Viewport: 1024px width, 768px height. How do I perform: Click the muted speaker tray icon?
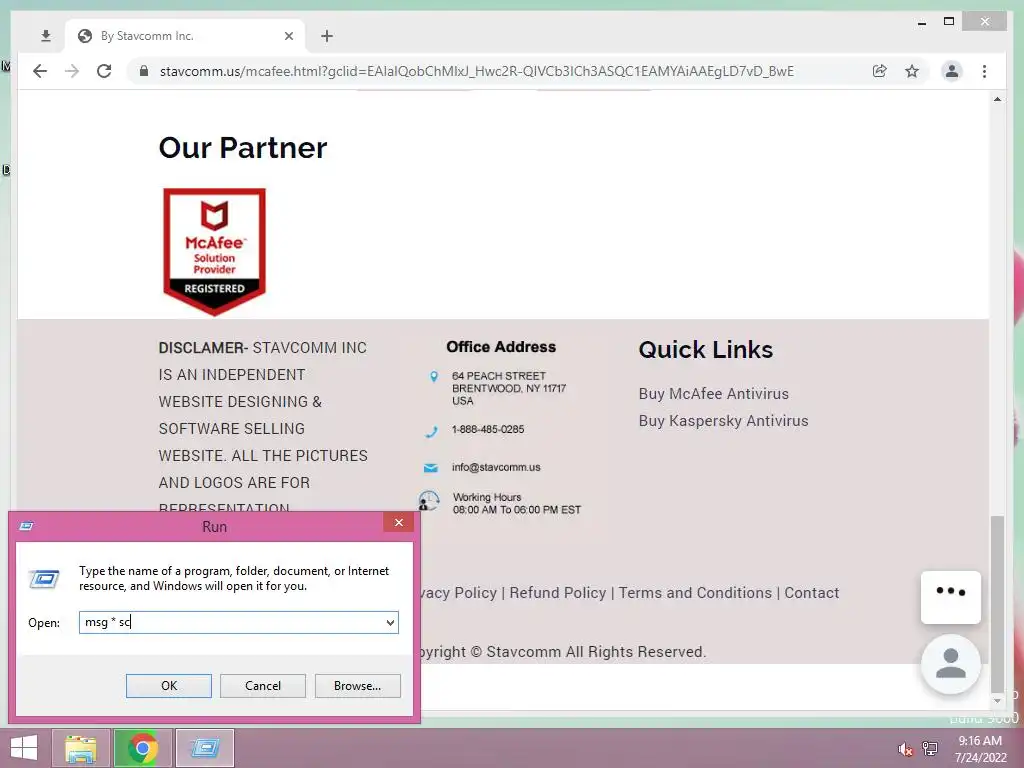[x=905, y=749]
